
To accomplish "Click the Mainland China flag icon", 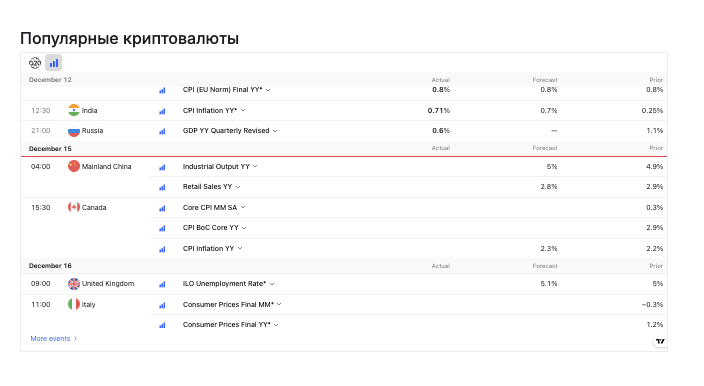I will 74,166.
